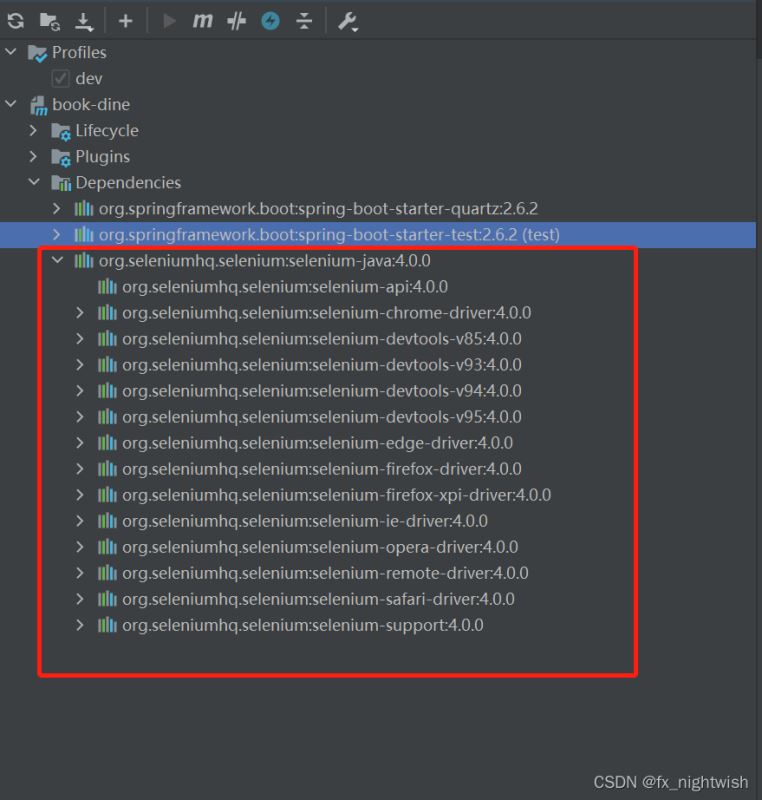Select spring-boot-starter-test:2.6.2 (test) text

329,235
